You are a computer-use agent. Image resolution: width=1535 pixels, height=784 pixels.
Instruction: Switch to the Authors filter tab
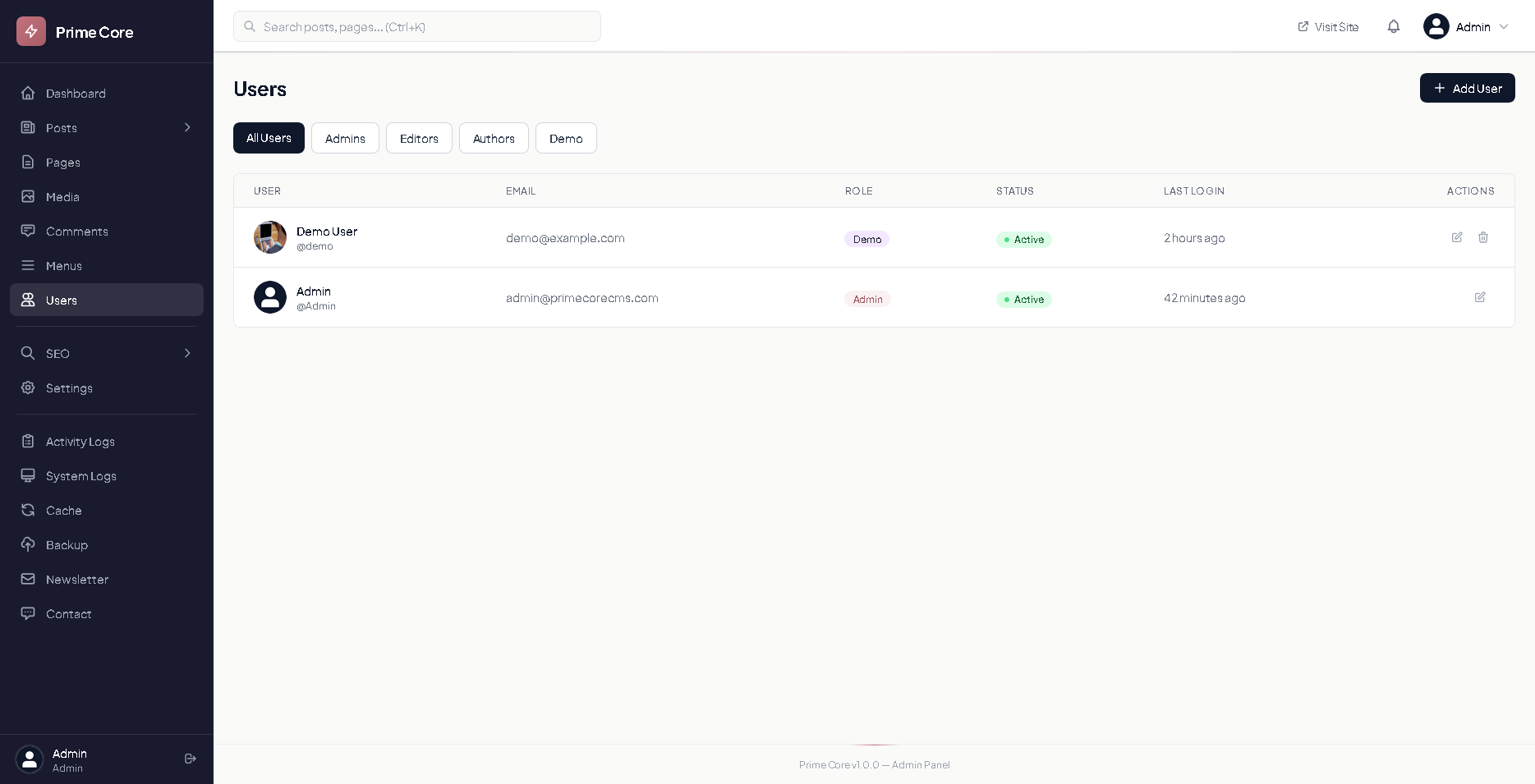click(493, 138)
